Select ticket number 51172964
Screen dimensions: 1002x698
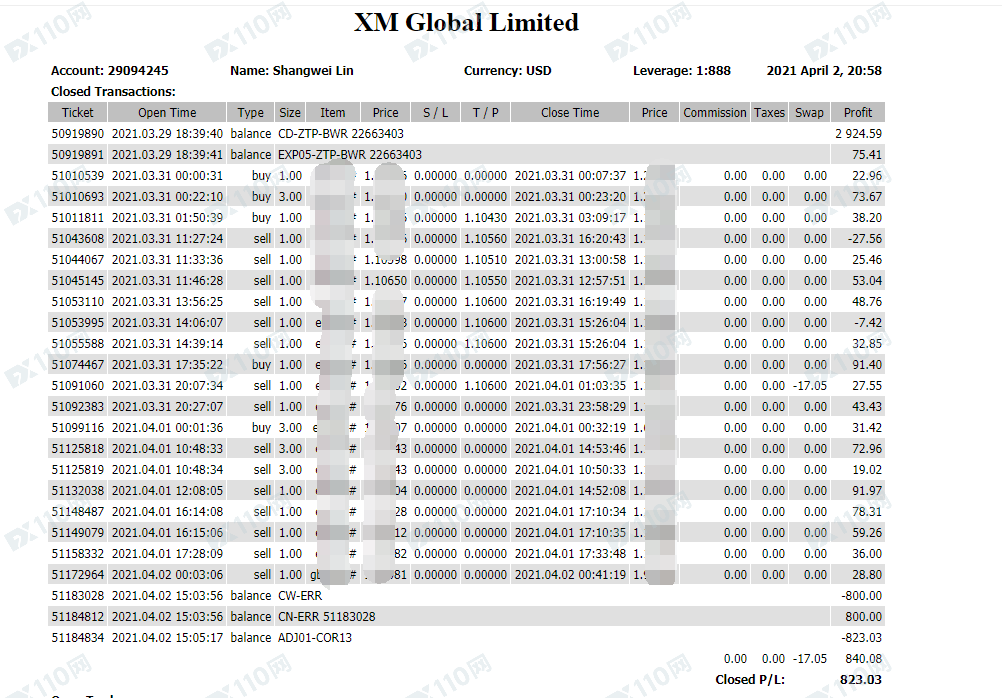[x=77, y=575]
